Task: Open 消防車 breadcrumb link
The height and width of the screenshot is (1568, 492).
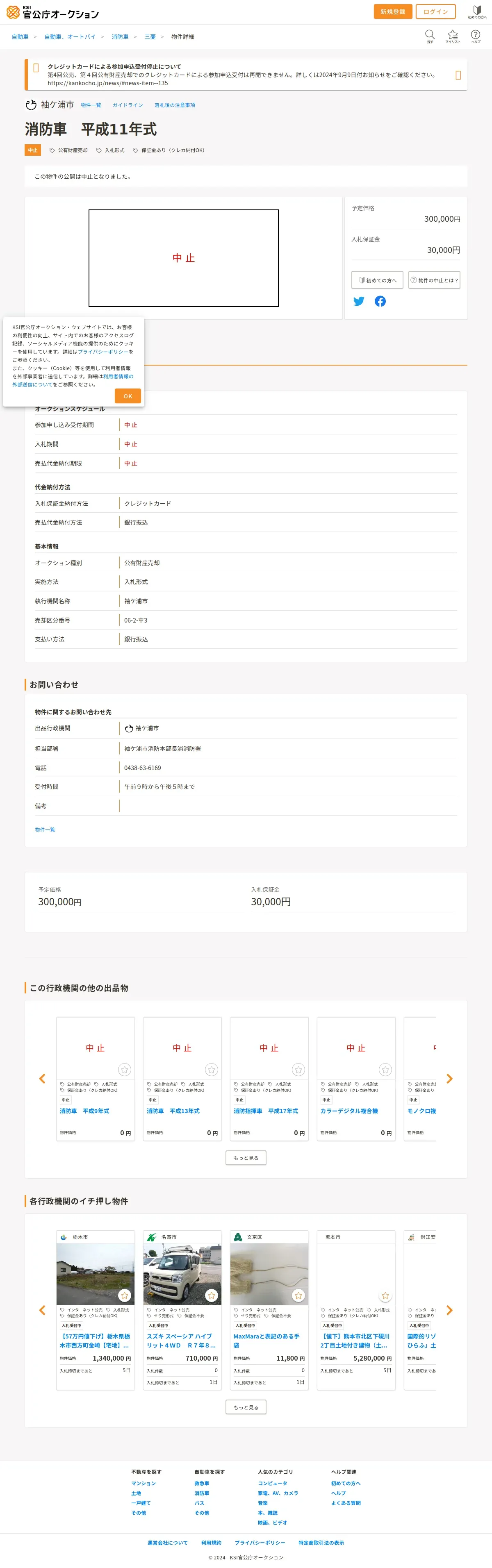Action: 120,37
